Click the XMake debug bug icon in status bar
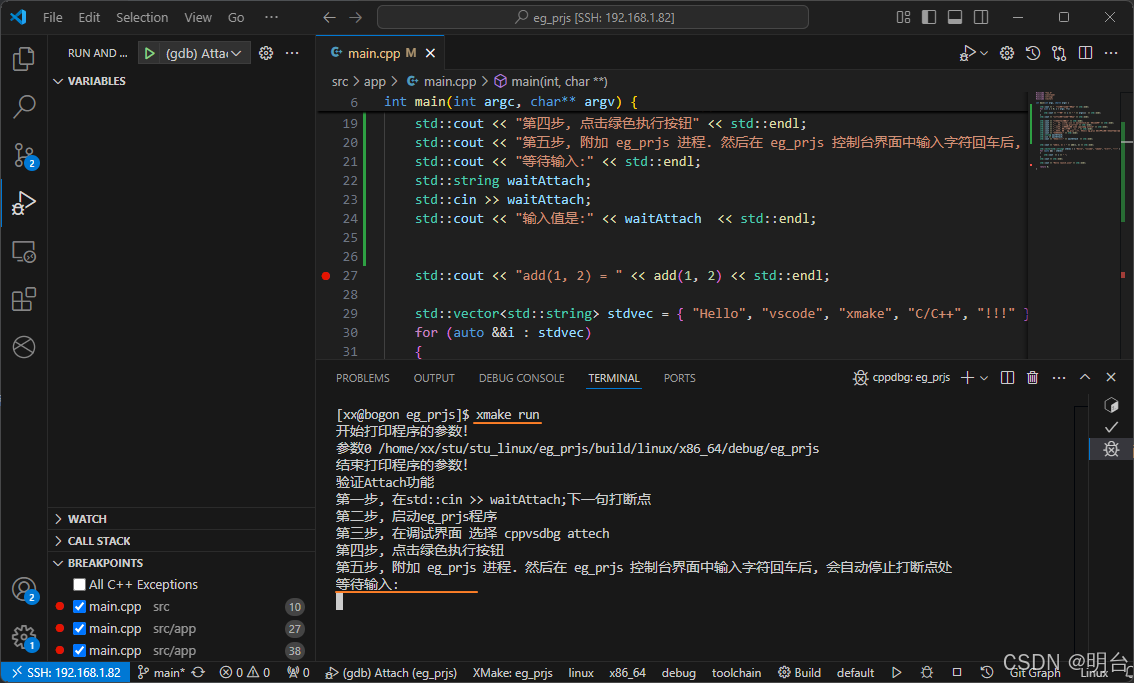This screenshot has height=683, width=1134. click(x=926, y=672)
